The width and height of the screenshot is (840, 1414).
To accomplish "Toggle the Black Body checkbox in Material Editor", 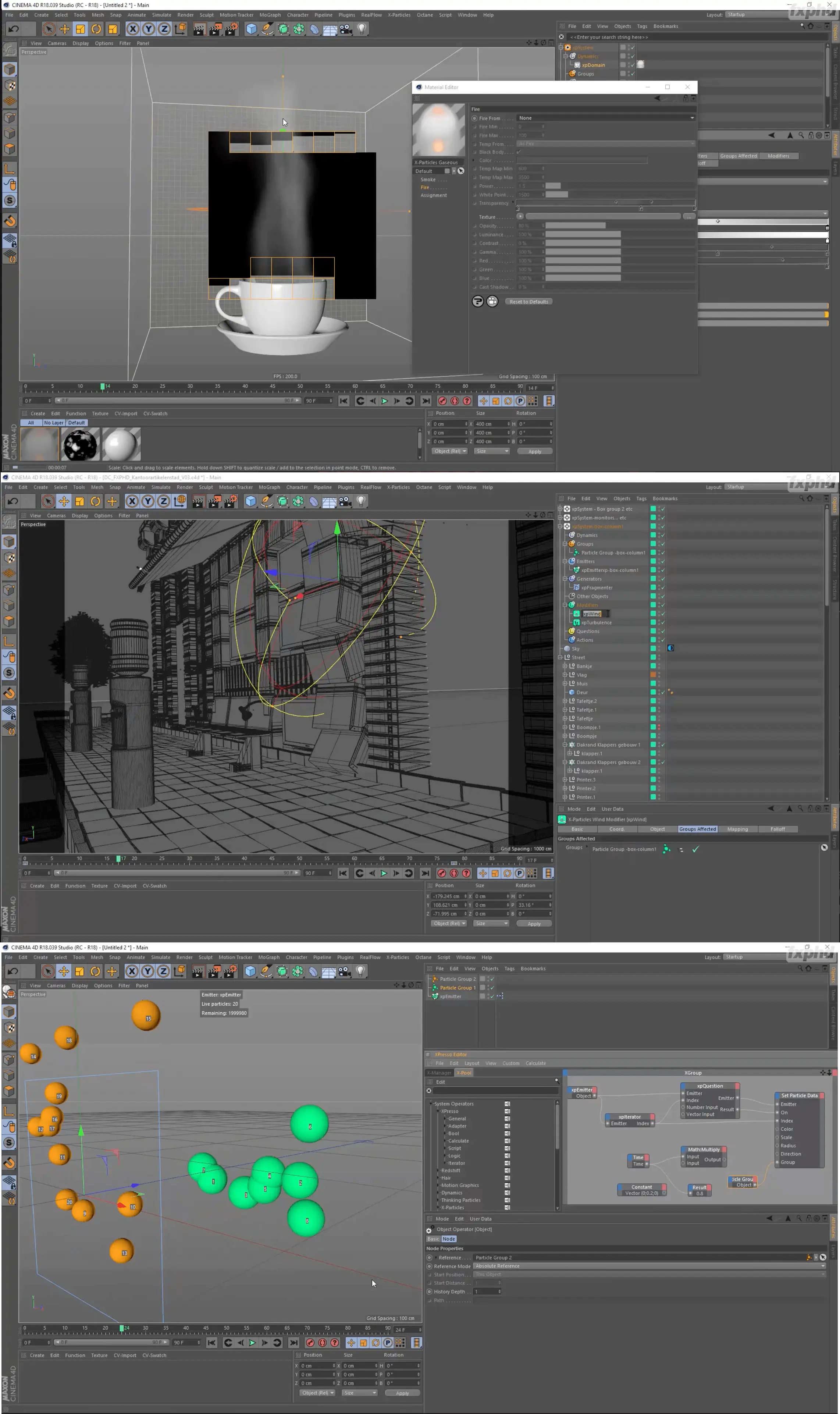I will (x=519, y=152).
